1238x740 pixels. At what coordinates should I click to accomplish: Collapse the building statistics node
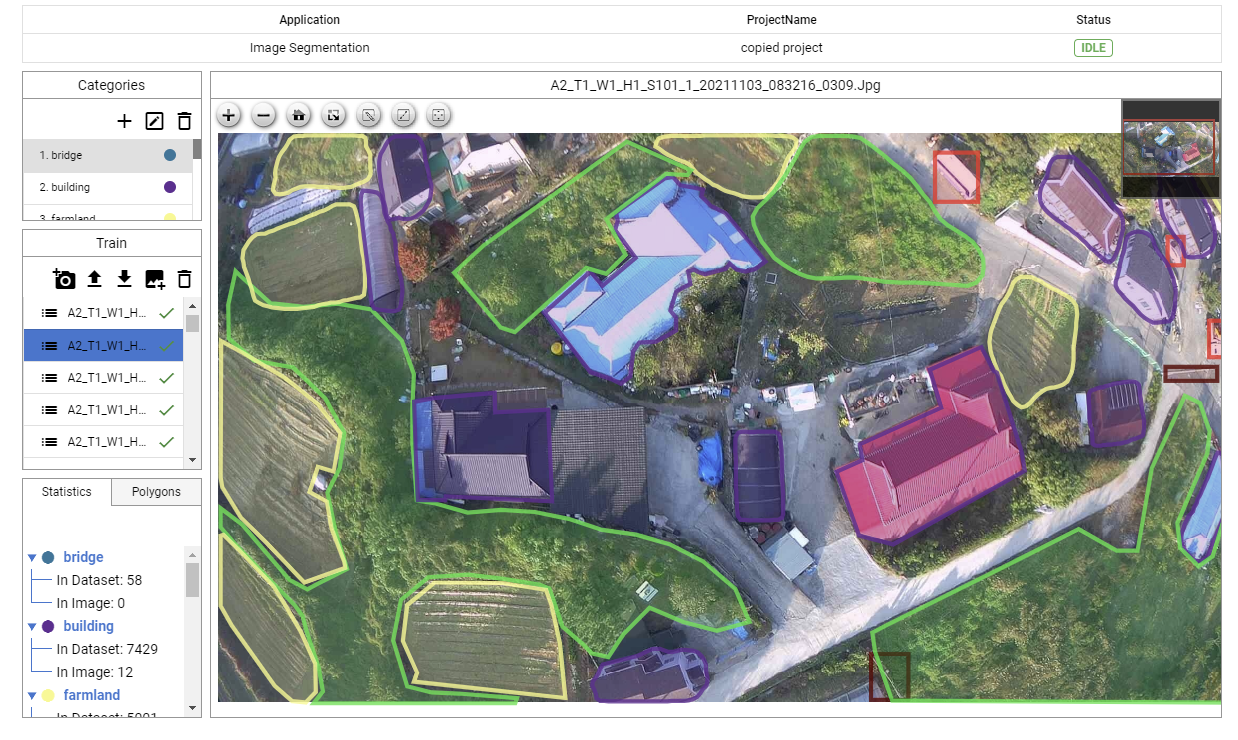32,627
